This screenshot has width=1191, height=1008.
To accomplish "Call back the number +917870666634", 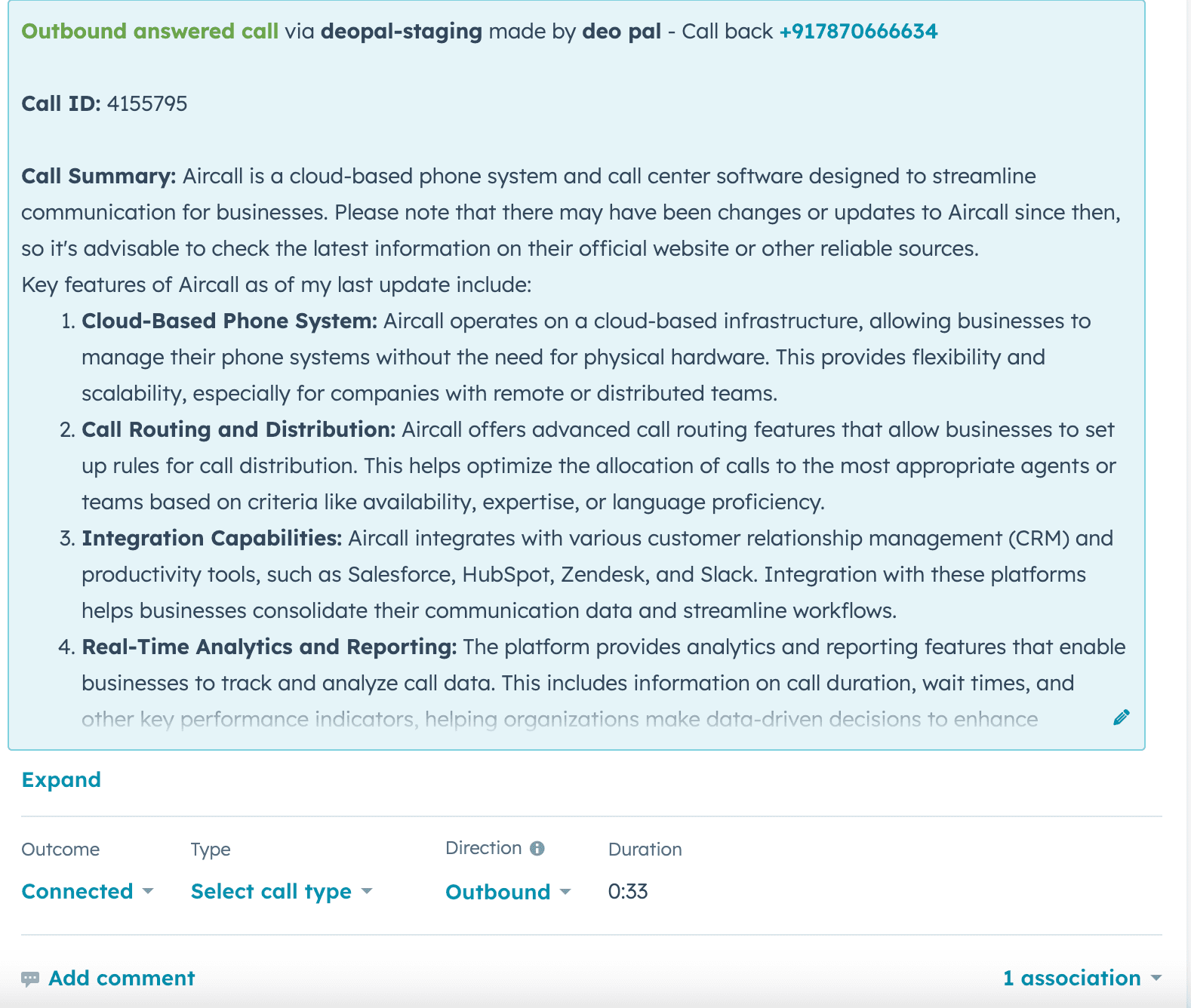I will click(x=859, y=31).
